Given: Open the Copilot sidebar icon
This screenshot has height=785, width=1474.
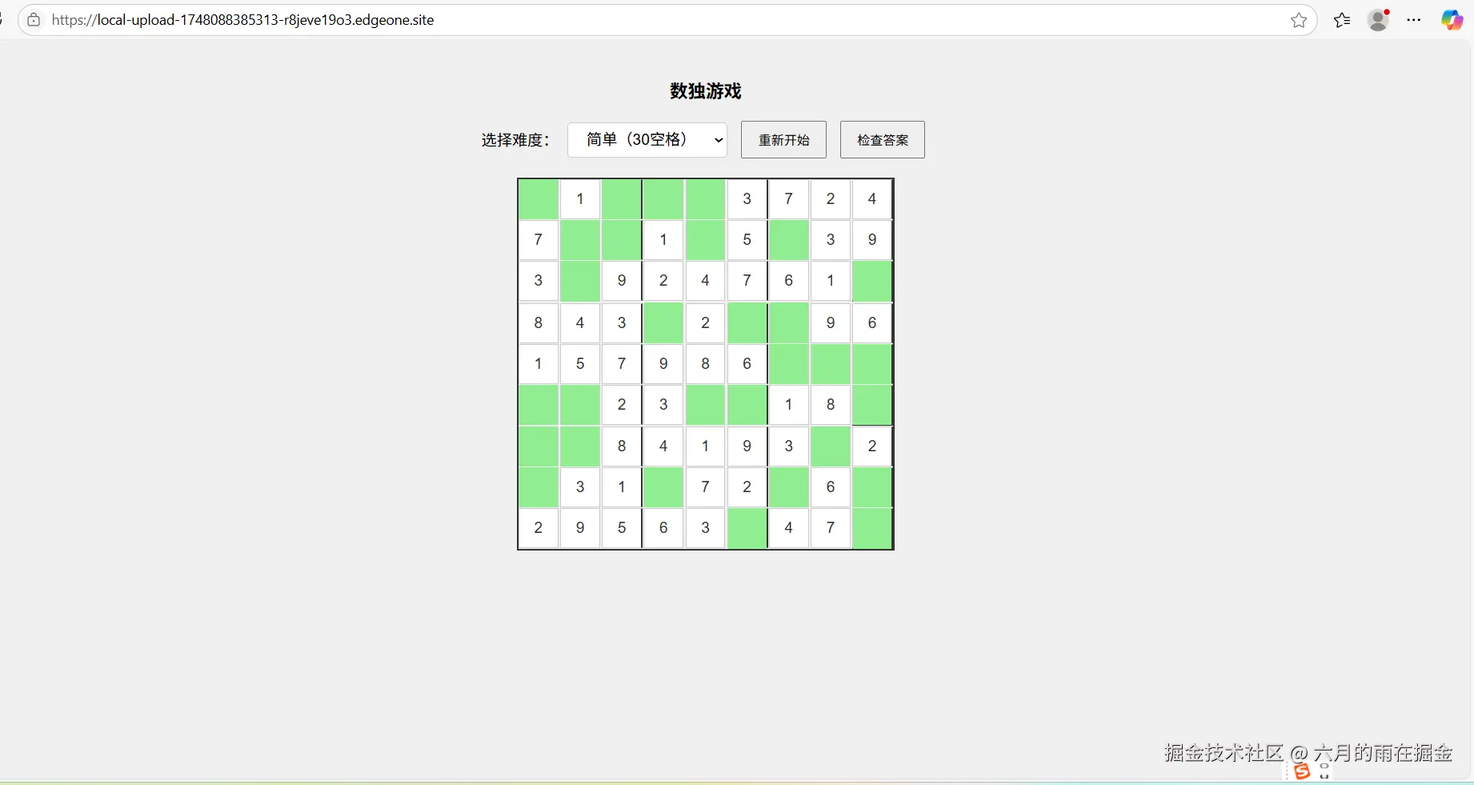Looking at the screenshot, I should pyautogui.click(x=1452, y=20).
